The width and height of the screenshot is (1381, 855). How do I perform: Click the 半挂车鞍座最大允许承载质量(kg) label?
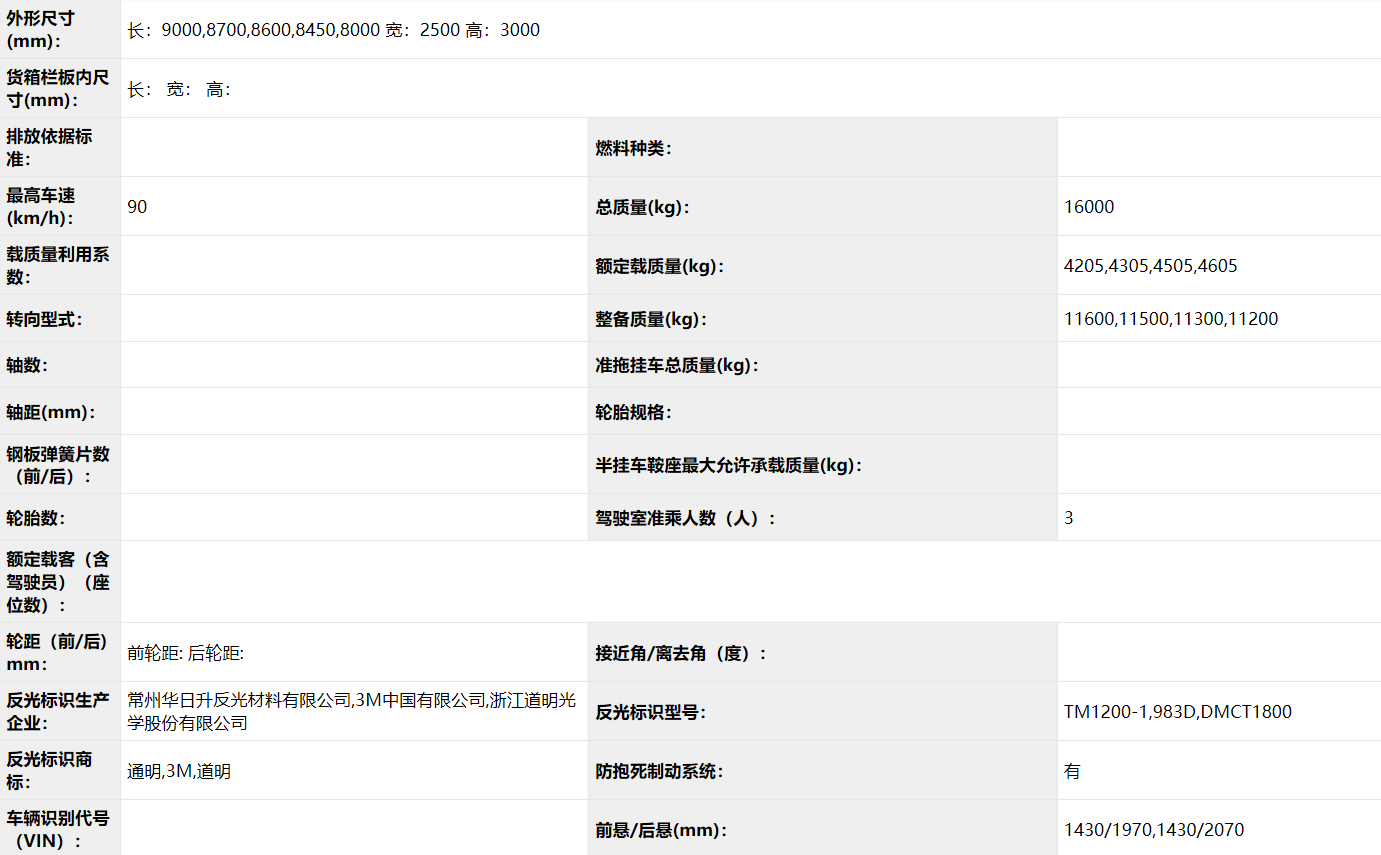click(728, 465)
